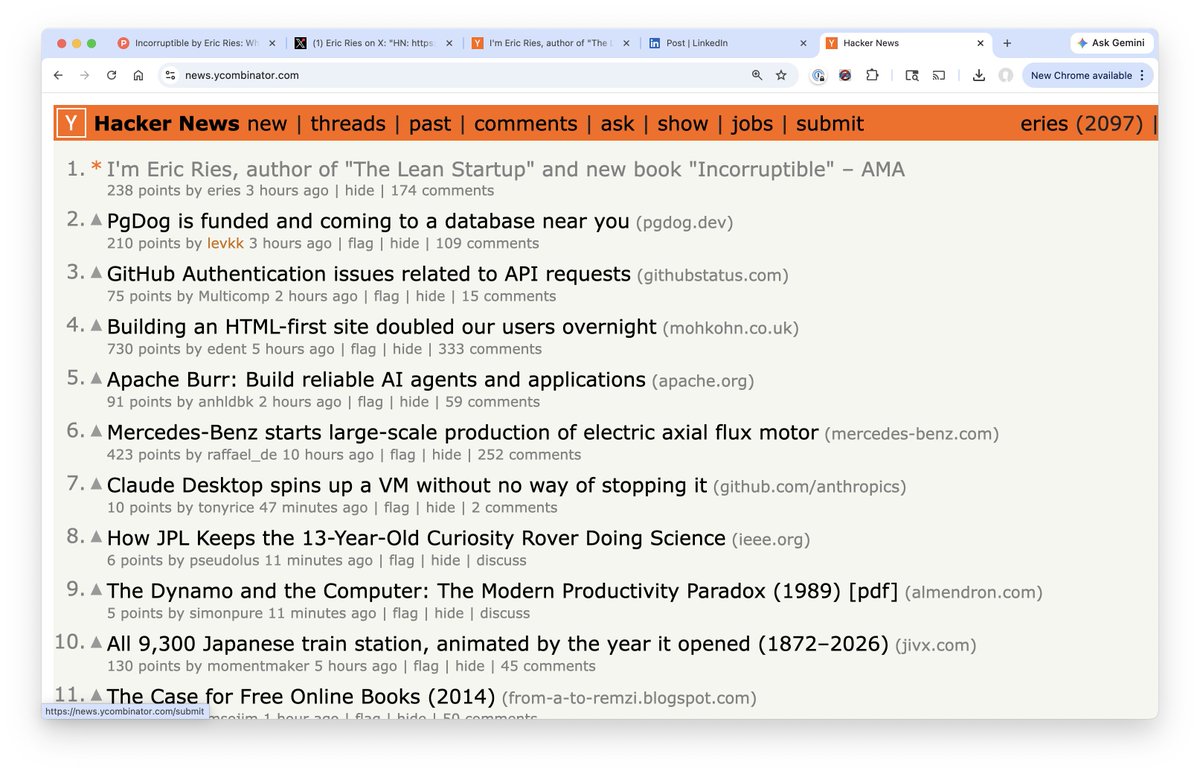
Task: Open 252 comments on Mercedes-Benz story
Action: point(529,454)
